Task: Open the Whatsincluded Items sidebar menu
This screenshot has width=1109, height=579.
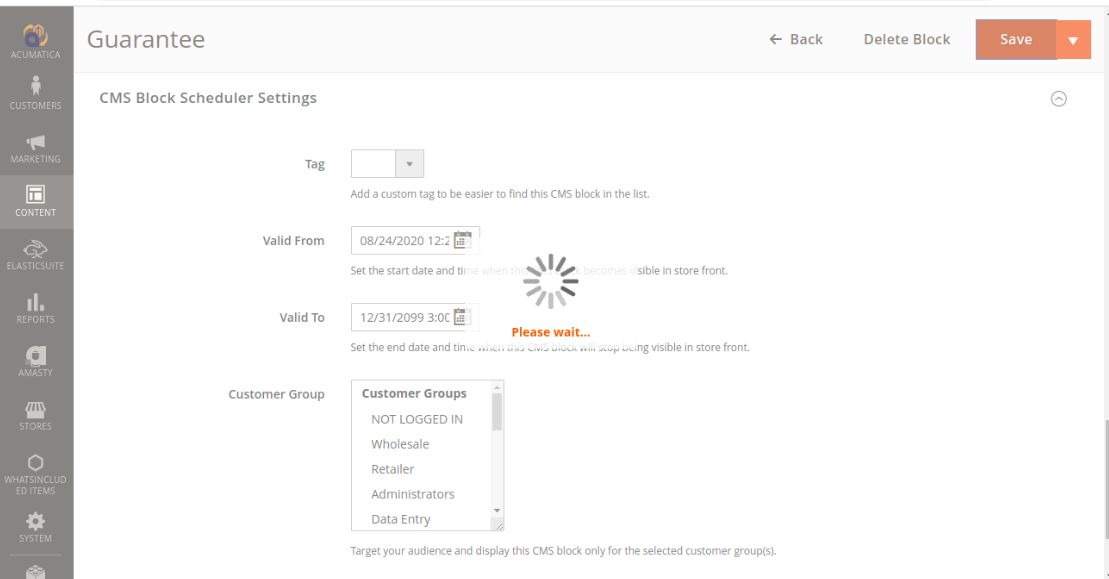Action: [x=35, y=474]
